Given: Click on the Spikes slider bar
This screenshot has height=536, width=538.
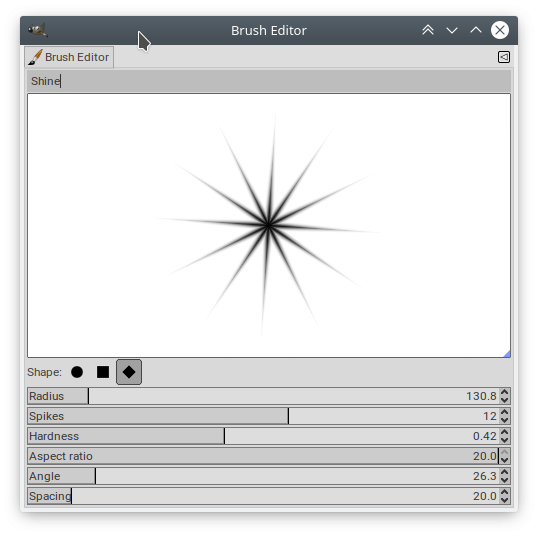Looking at the screenshot, I should click(x=264, y=416).
